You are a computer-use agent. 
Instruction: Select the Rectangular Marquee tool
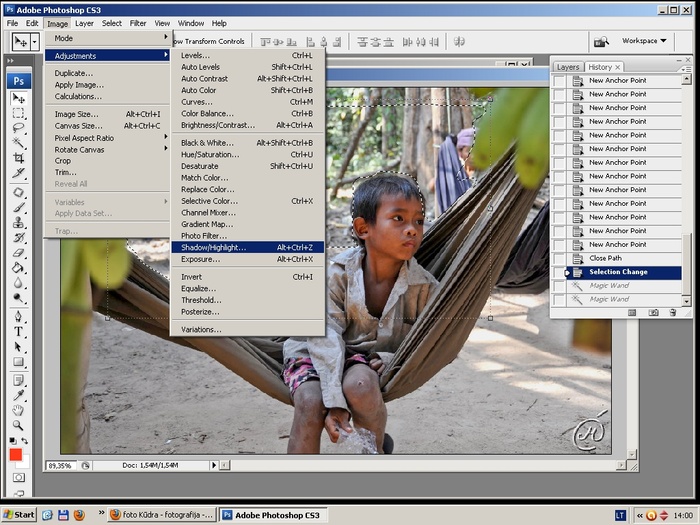coord(18,113)
